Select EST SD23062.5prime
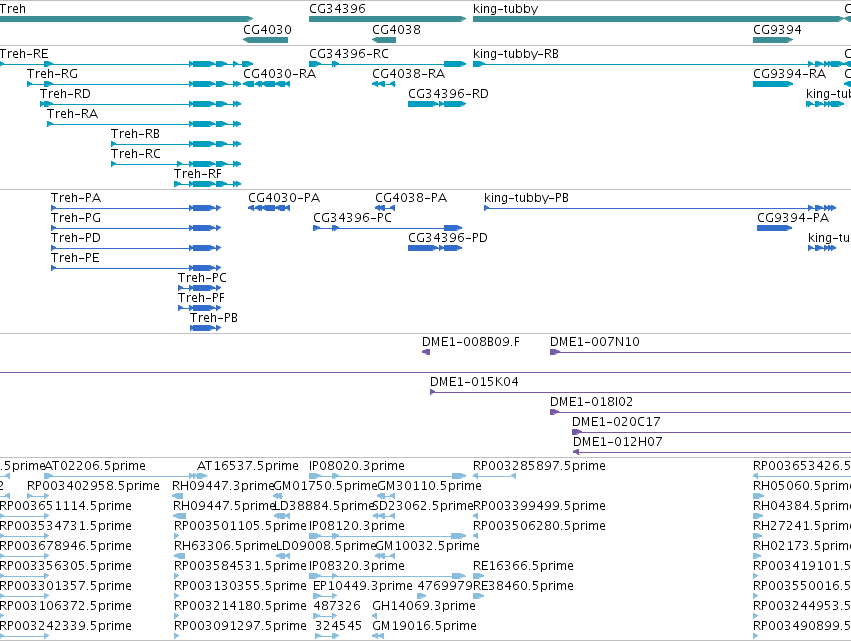 click(x=423, y=506)
